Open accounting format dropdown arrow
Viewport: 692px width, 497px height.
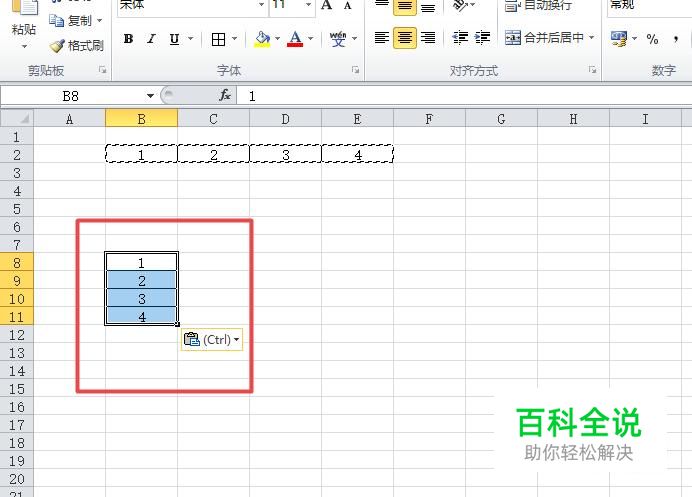pyautogui.click(x=634, y=39)
